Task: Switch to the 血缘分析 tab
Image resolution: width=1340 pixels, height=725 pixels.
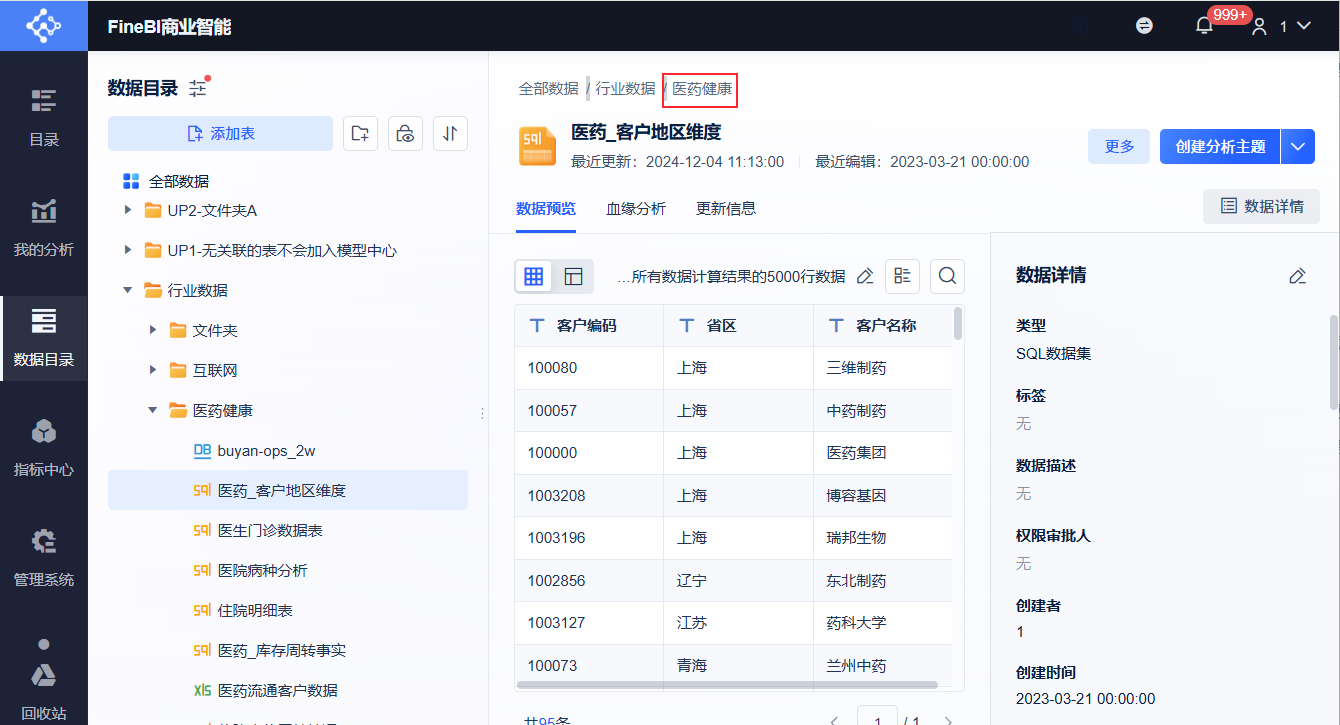Action: tap(636, 209)
